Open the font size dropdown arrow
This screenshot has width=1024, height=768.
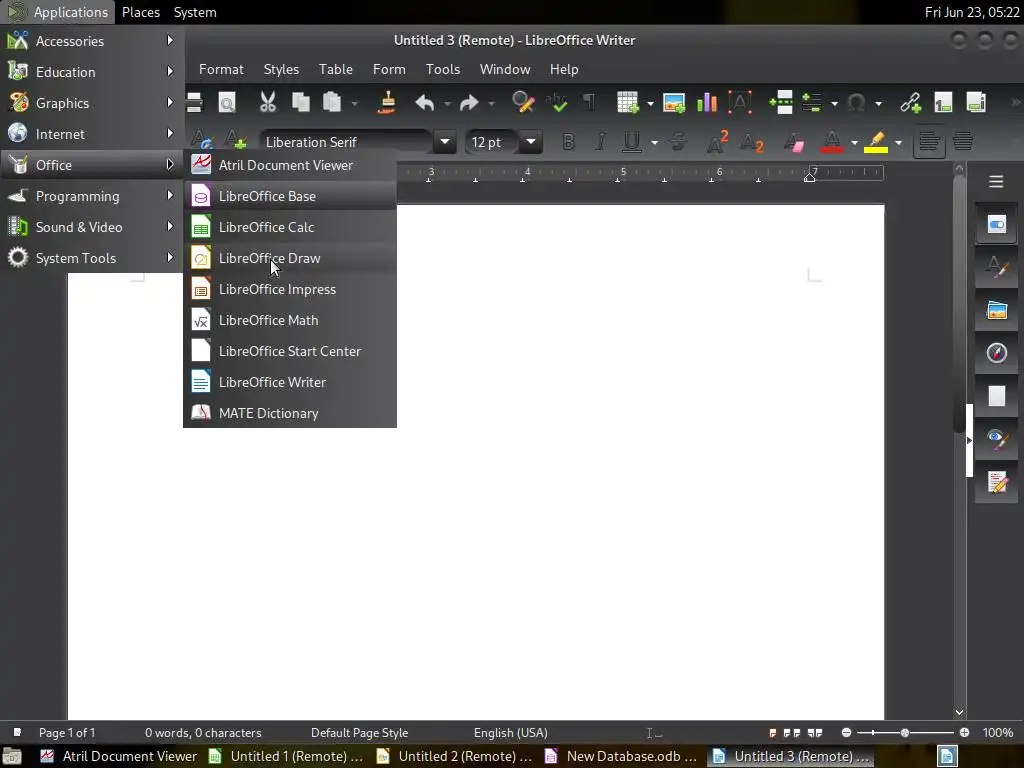point(531,142)
